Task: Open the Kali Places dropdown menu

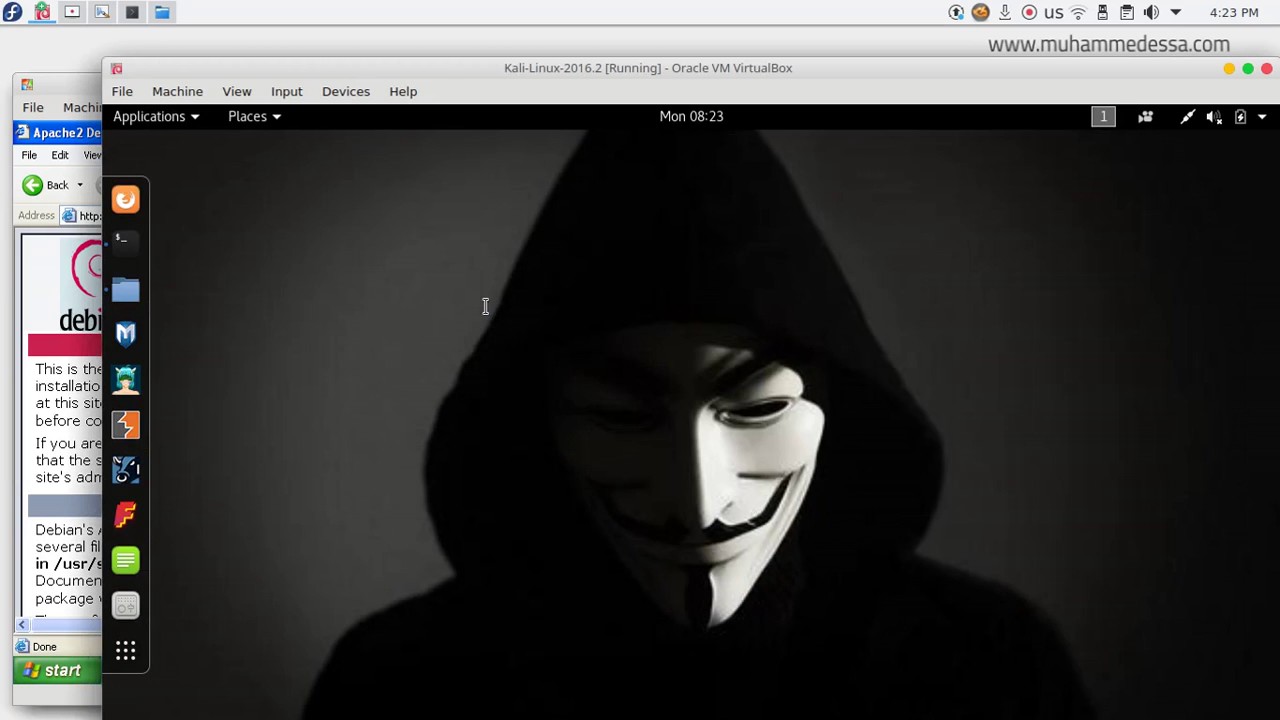Action: coord(254,116)
